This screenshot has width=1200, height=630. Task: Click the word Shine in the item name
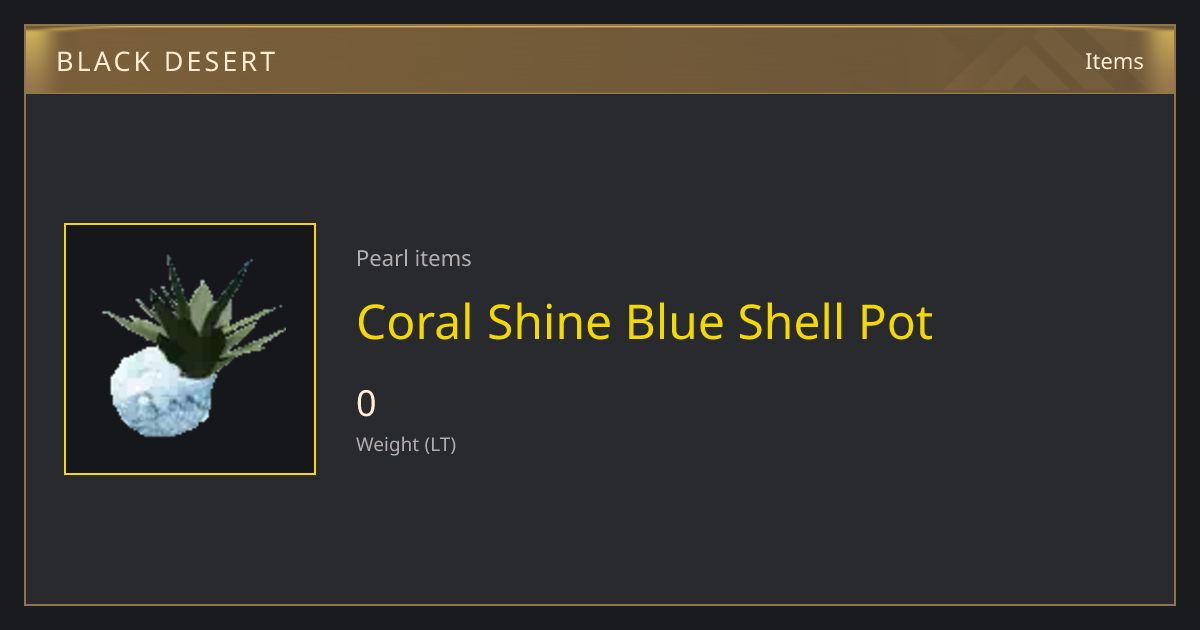click(549, 322)
